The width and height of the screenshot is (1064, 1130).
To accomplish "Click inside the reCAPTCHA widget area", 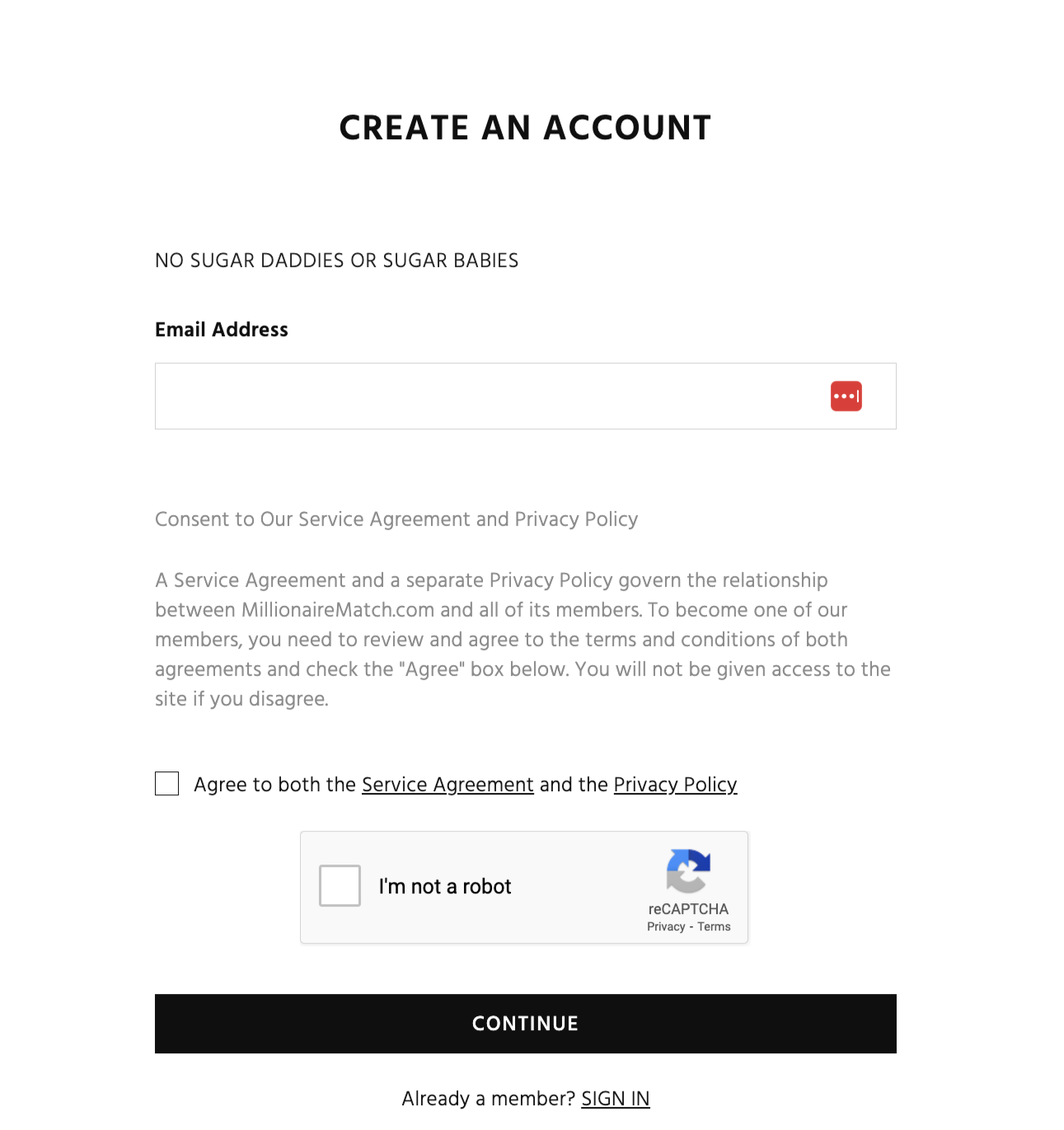I will 524,888.
